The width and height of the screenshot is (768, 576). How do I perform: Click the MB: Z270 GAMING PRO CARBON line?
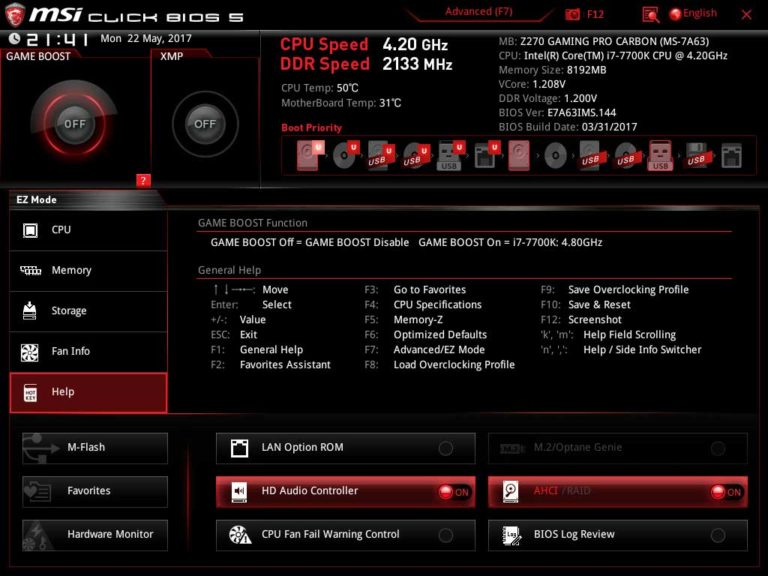603,42
